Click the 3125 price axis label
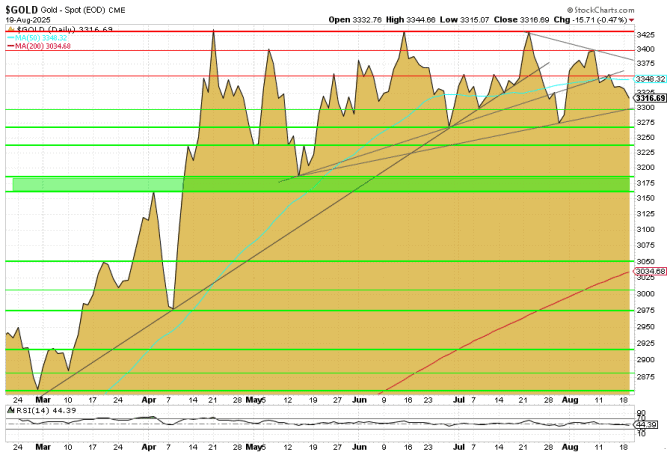Screen dimensions: 670x458 [645, 214]
